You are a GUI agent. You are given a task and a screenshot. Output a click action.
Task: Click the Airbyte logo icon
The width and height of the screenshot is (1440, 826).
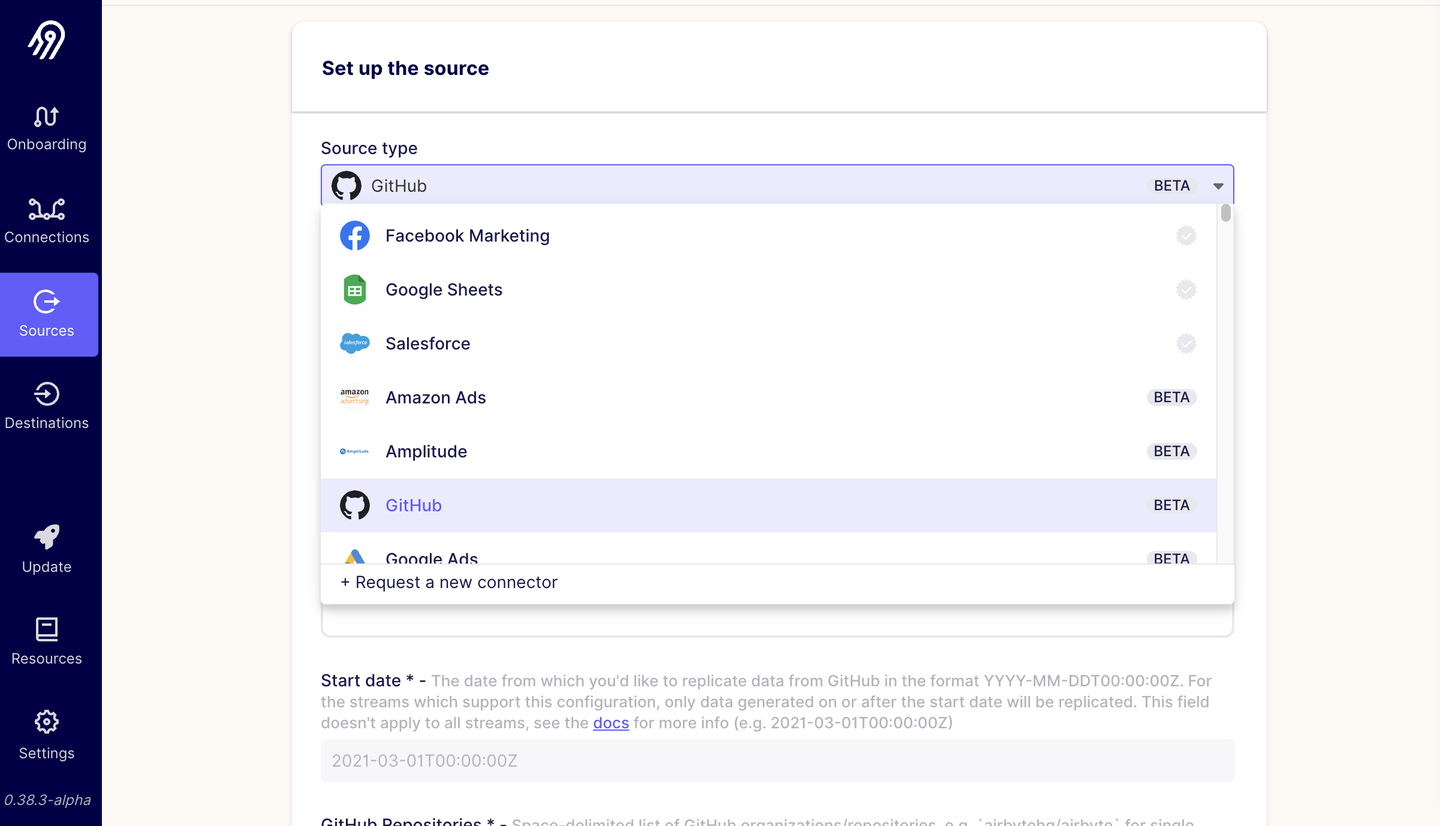(46, 40)
